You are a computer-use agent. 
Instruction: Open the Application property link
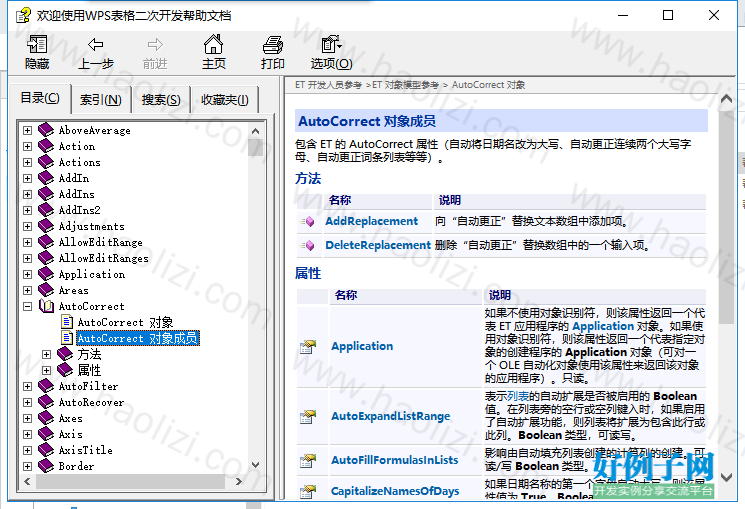click(362, 346)
